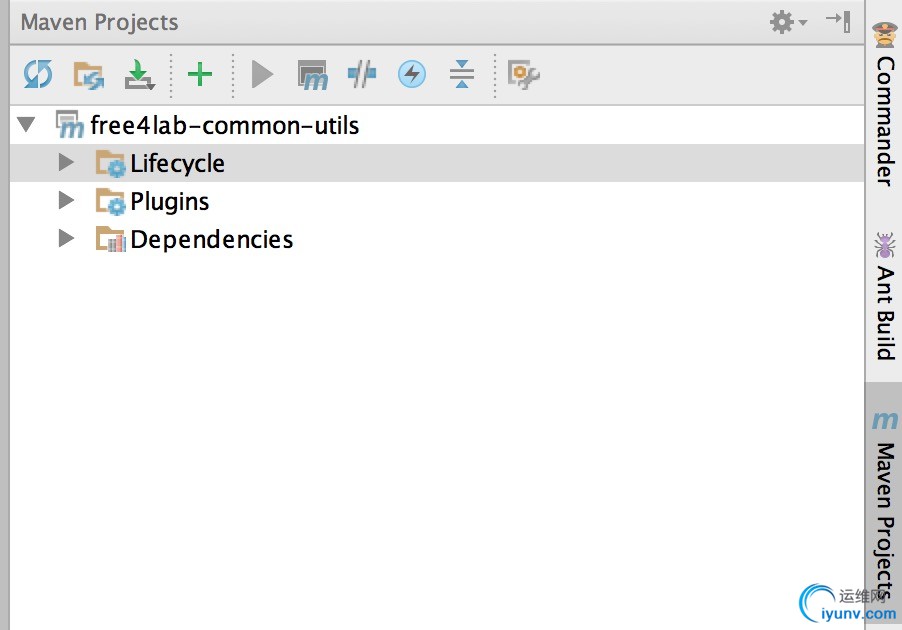Expand the Plugins node
This screenshot has width=902, height=630.
(66, 201)
